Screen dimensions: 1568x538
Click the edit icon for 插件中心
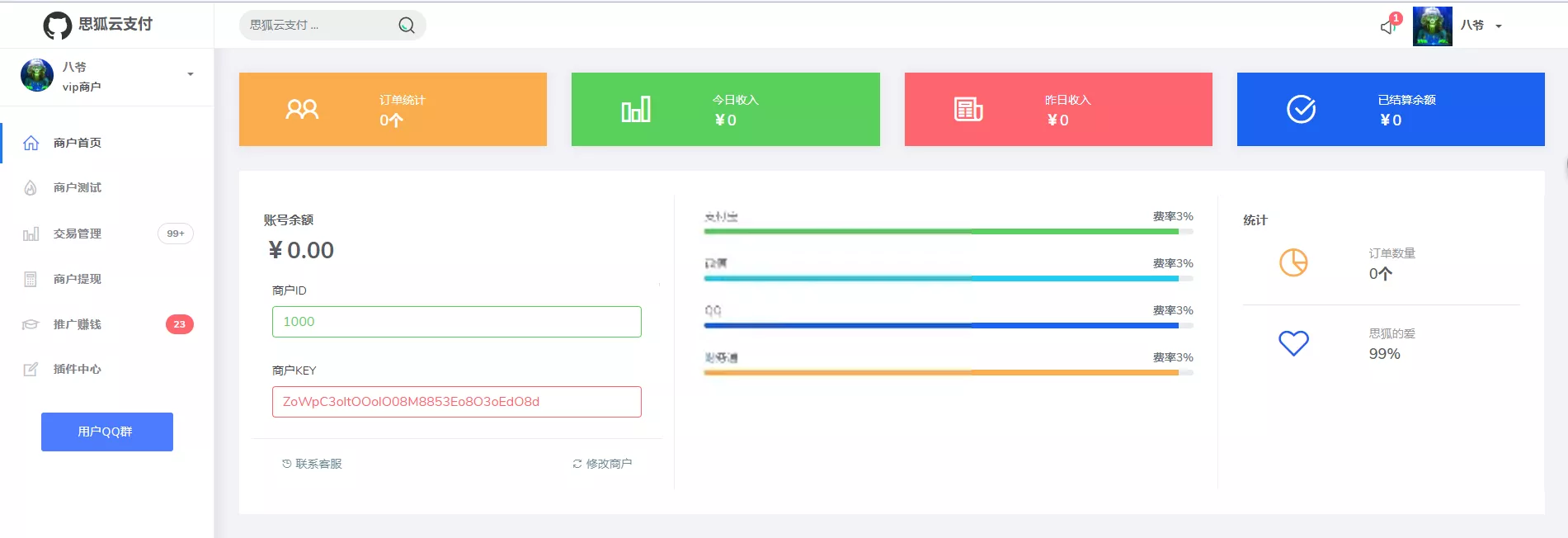(x=31, y=369)
